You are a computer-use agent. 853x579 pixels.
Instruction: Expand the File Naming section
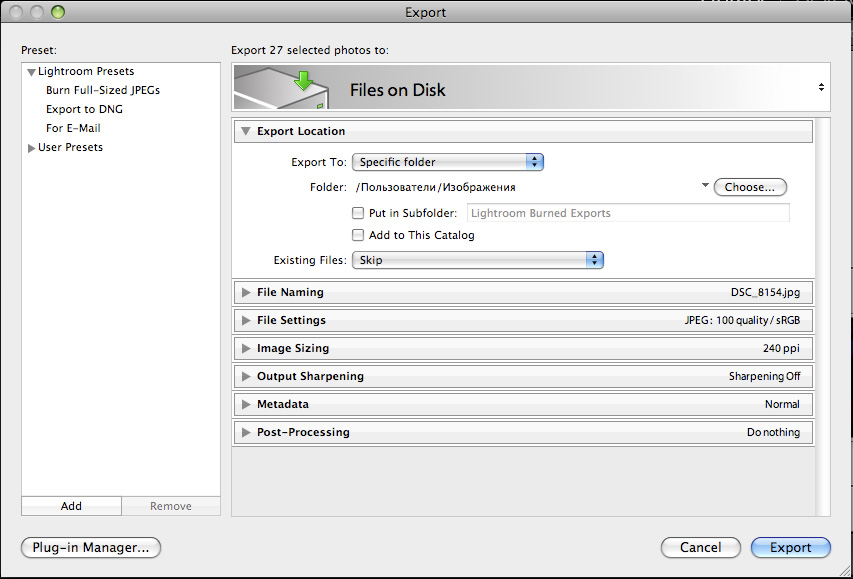pyautogui.click(x=246, y=292)
